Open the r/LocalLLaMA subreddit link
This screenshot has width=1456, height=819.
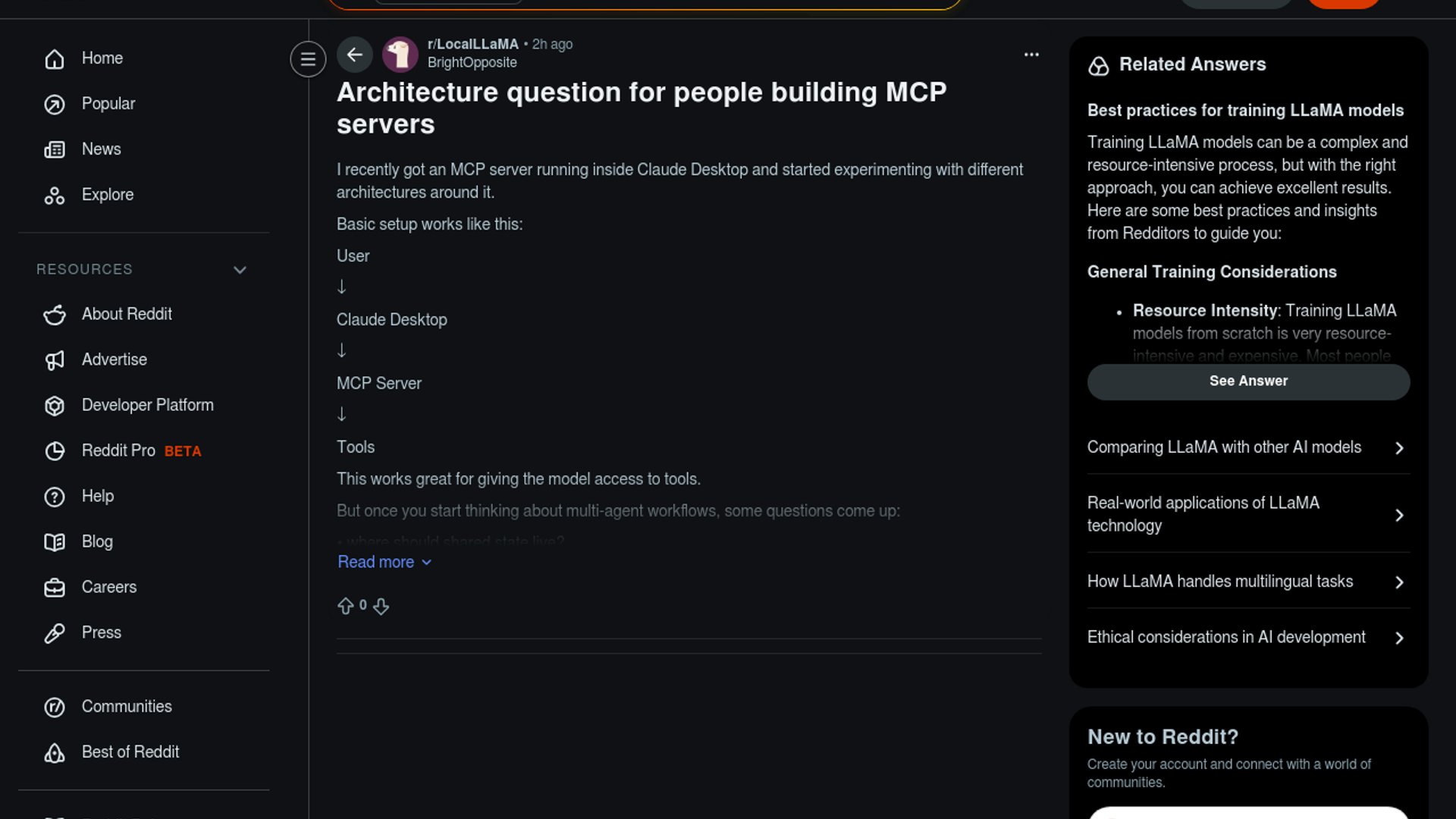click(x=472, y=44)
